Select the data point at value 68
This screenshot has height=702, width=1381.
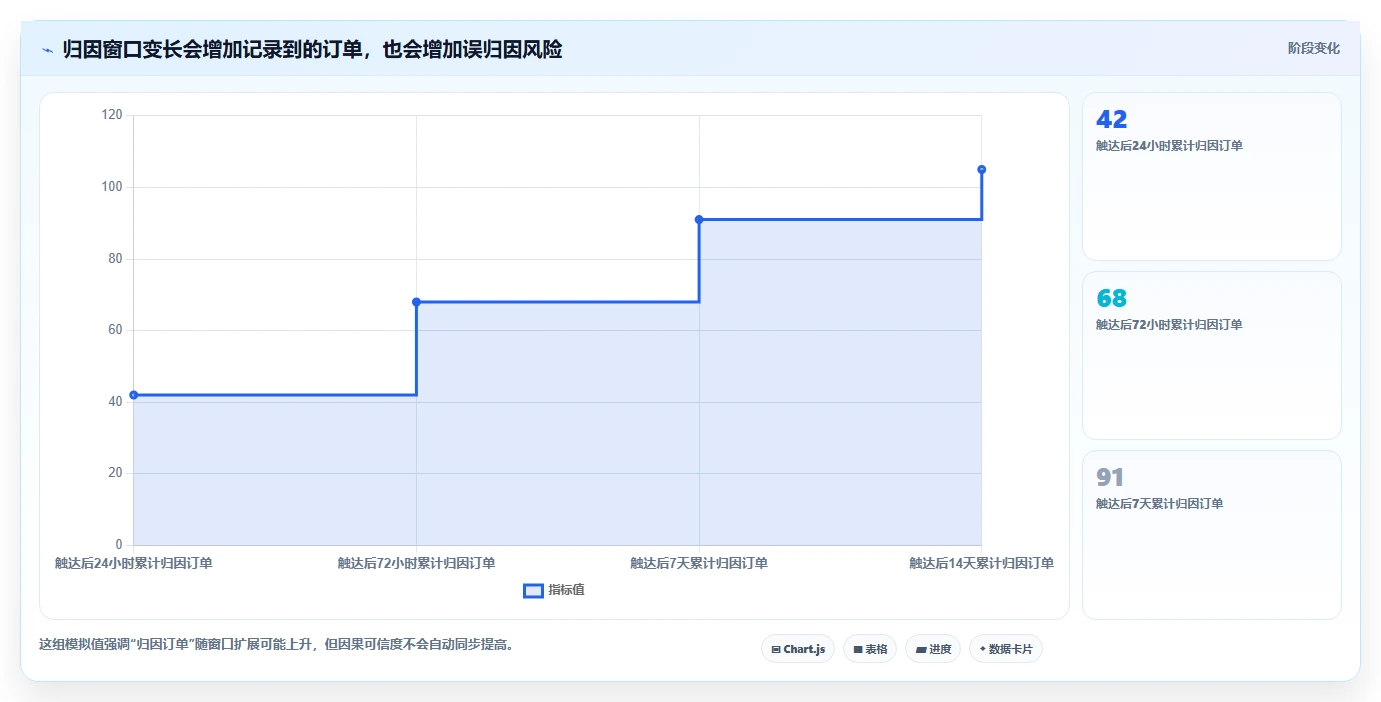[416, 302]
